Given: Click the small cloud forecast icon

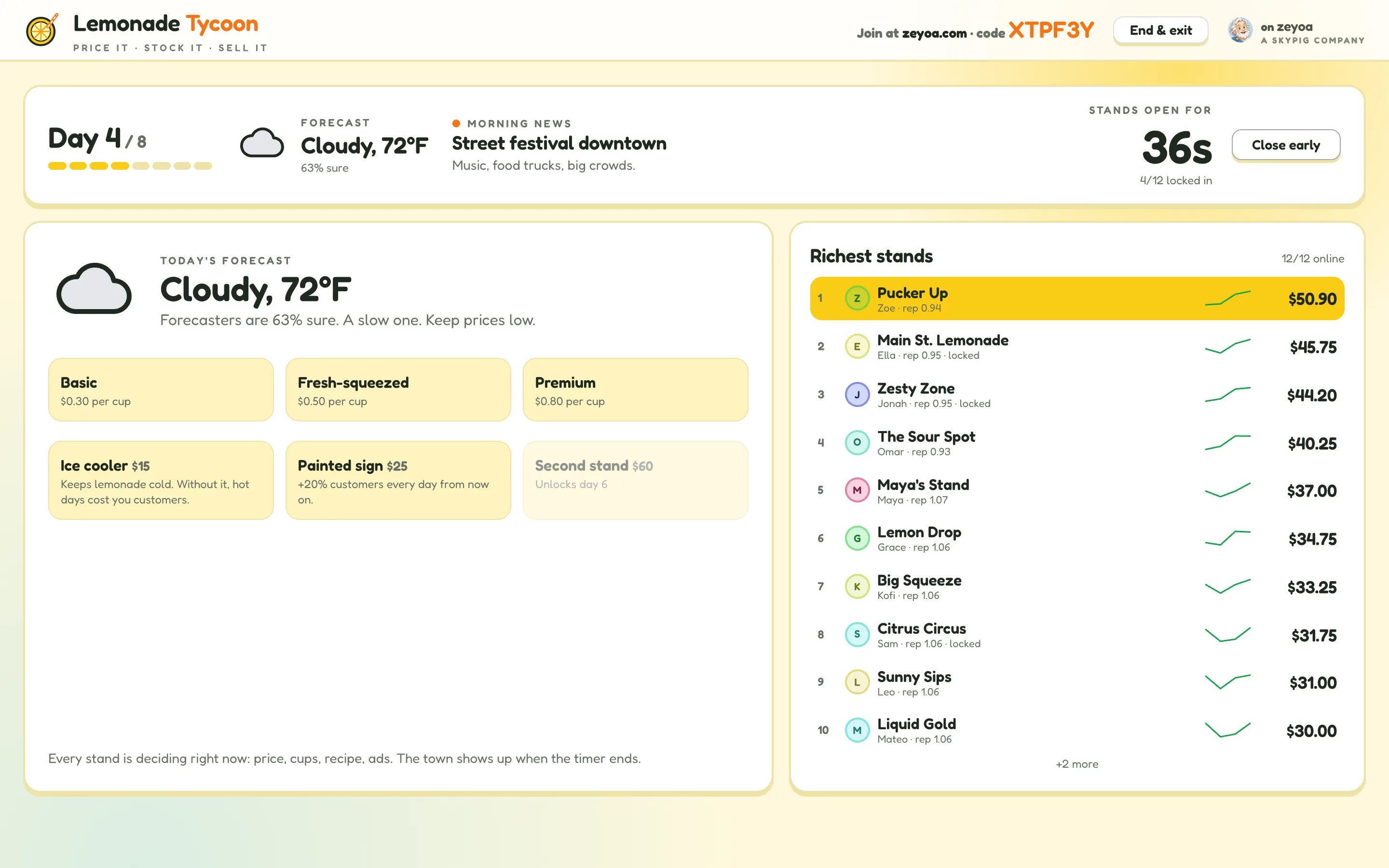Looking at the screenshot, I should 262,143.
